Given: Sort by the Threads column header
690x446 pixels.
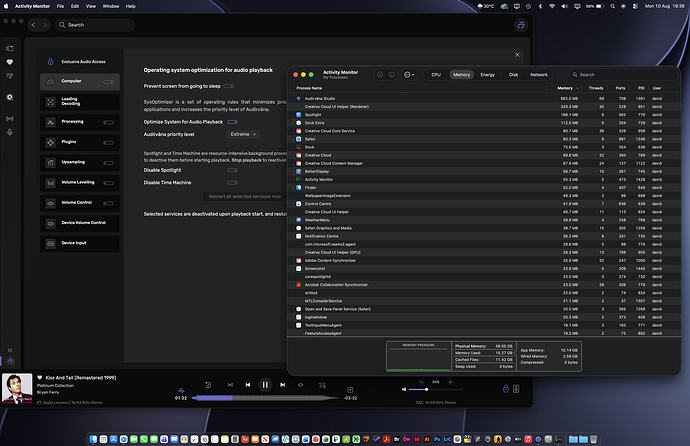Looking at the screenshot, I should coord(596,88).
